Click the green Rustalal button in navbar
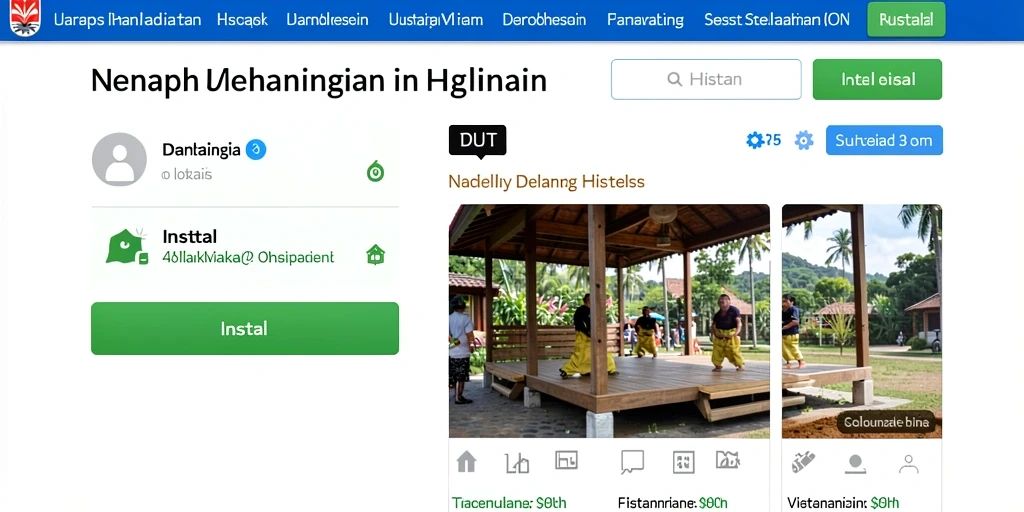The width and height of the screenshot is (1024, 512). (906, 20)
